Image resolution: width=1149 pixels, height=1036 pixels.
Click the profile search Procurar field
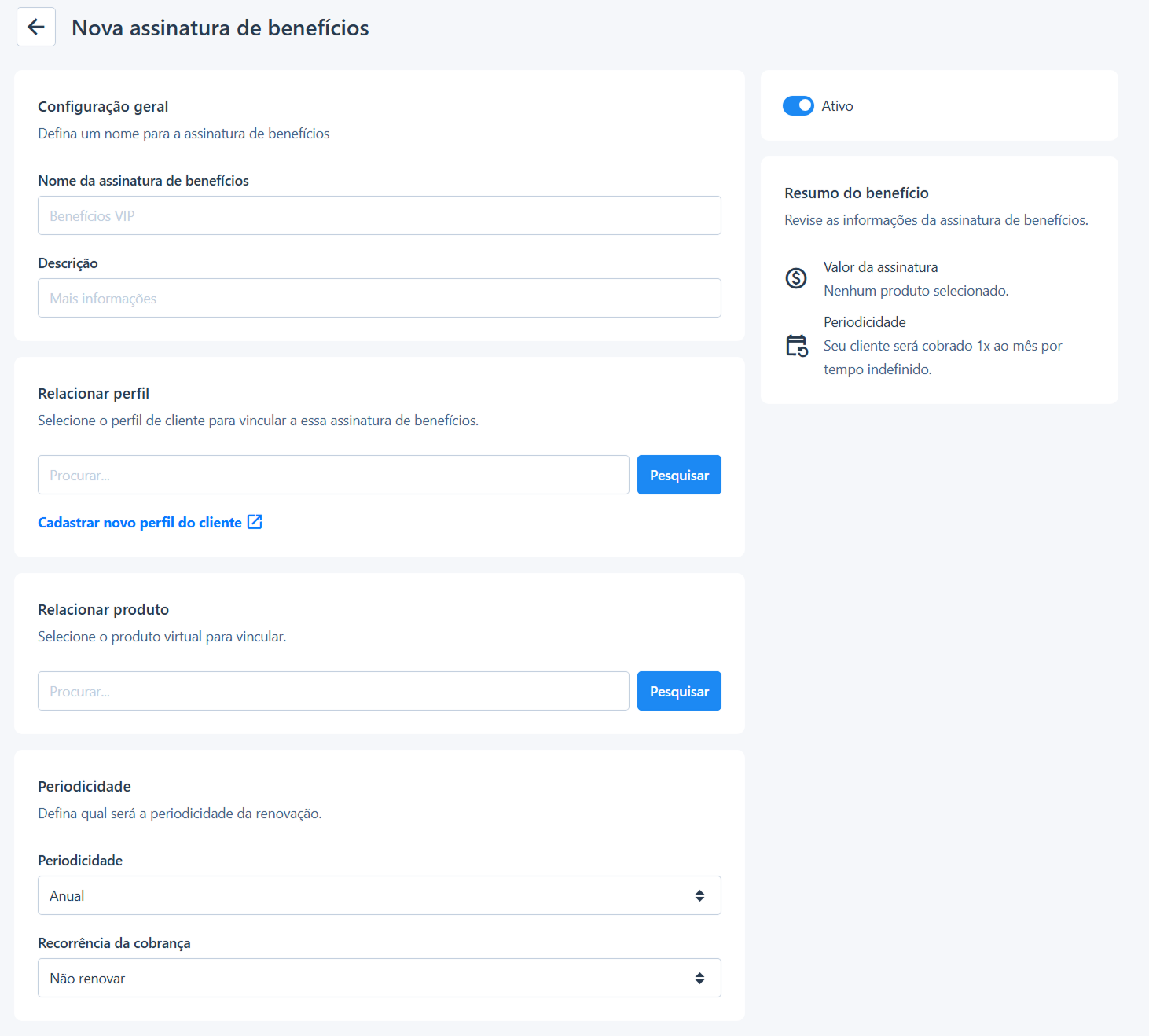point(333,475)
